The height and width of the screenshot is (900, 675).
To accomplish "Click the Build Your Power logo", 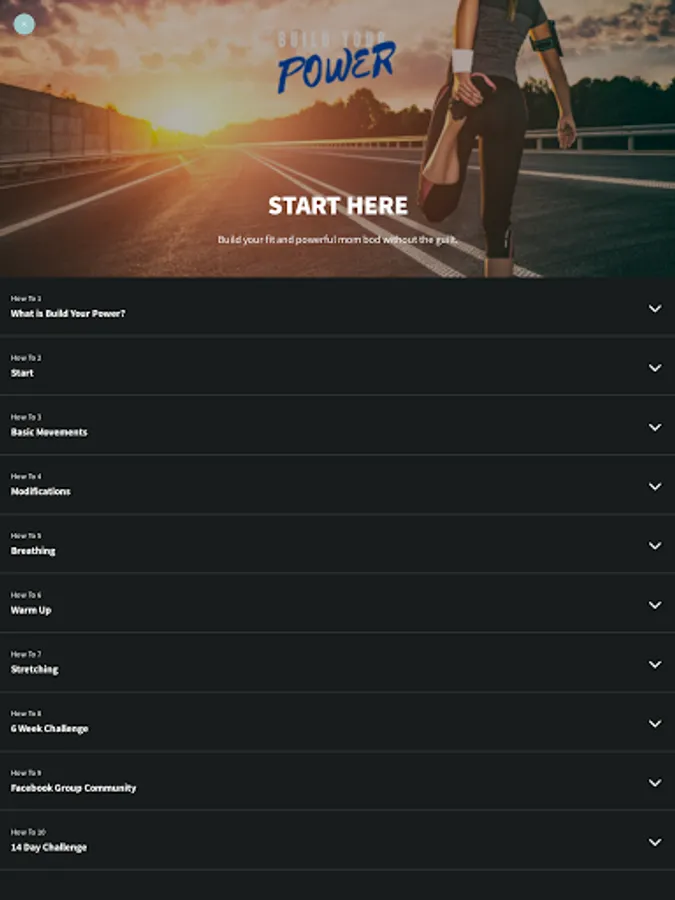I will [x=336, y=61].
